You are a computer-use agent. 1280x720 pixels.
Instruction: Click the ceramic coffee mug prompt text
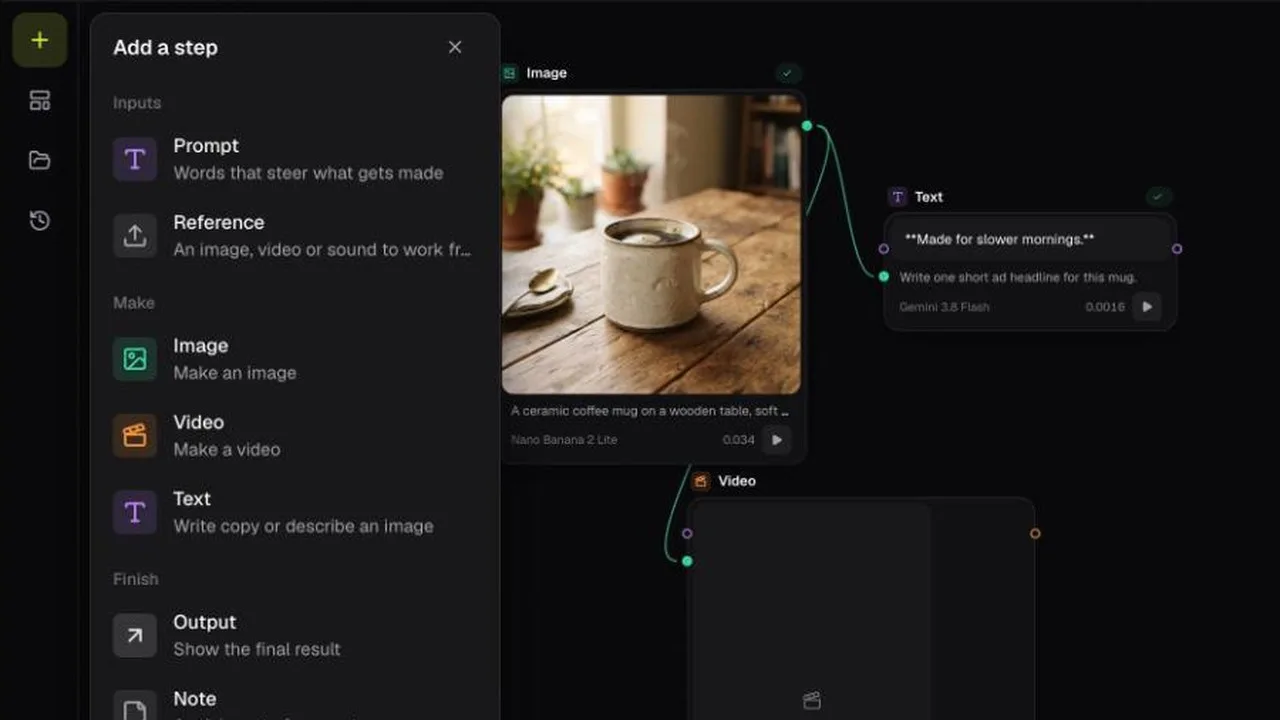click(x=650, y=410)
